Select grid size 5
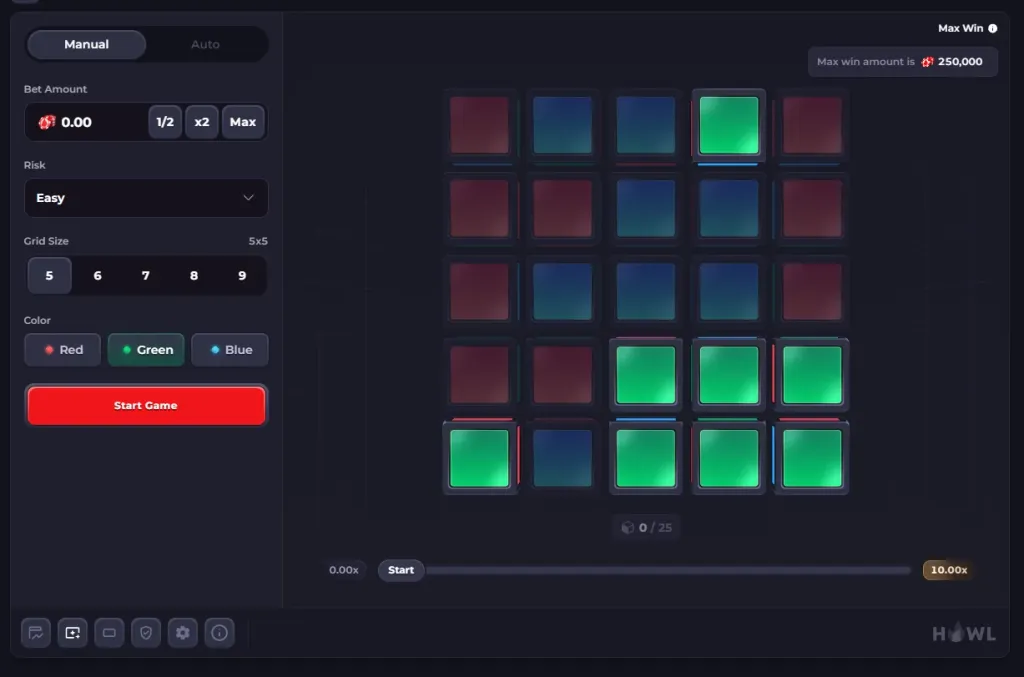This screenshot has height=677, width=1024. (50, 276)
